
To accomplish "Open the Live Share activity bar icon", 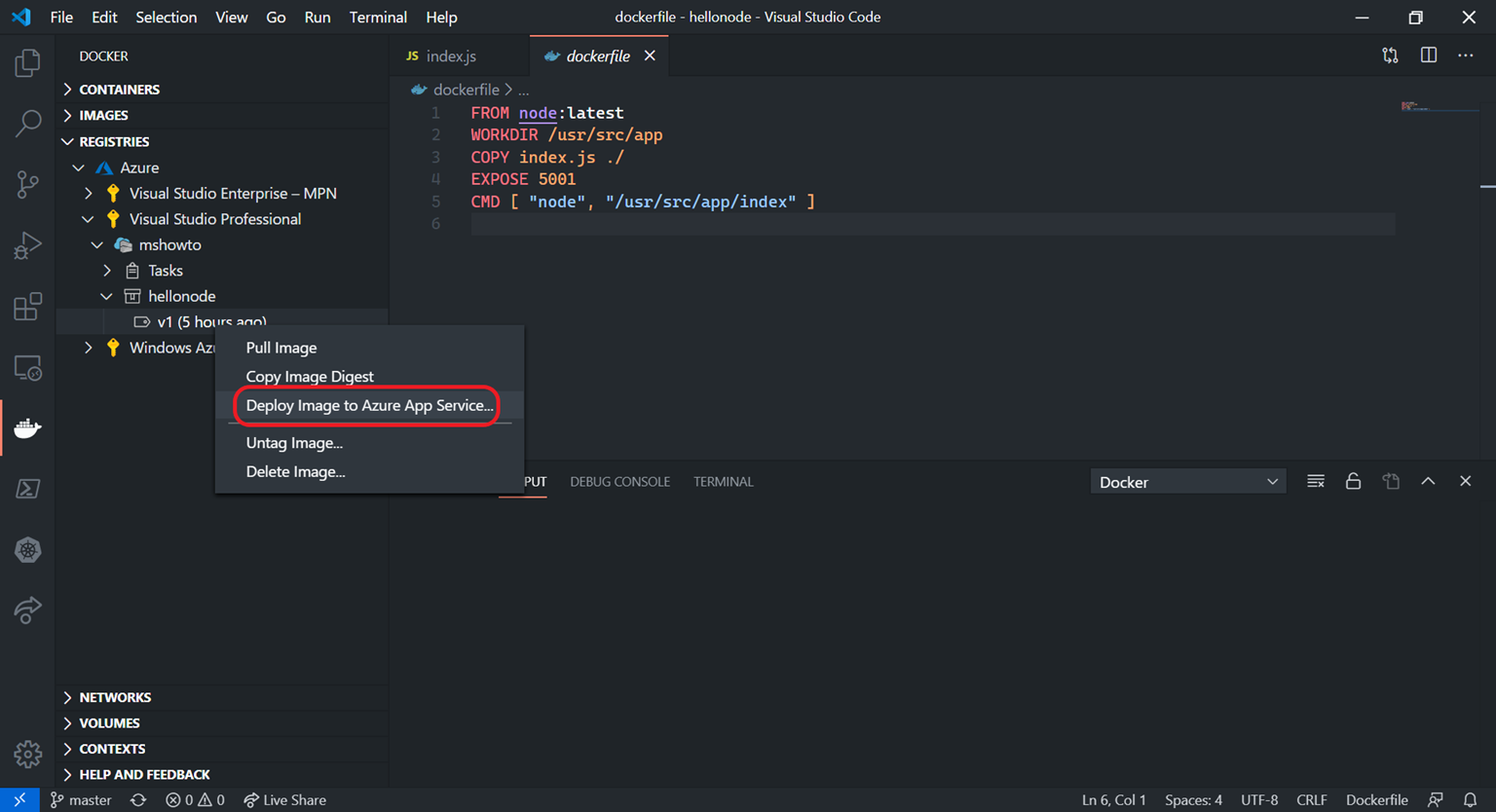I will point(27,610).
